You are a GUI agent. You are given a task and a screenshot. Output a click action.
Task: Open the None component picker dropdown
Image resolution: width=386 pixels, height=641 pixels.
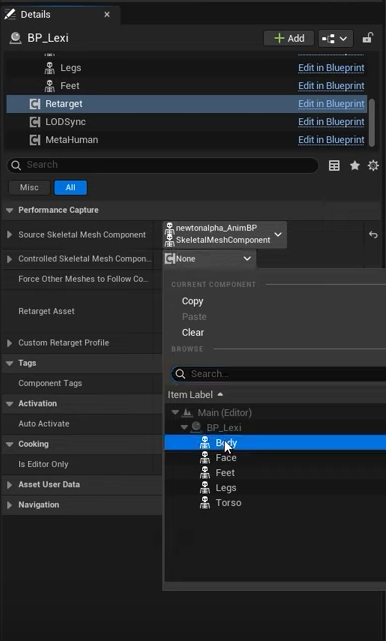point(209,259)
